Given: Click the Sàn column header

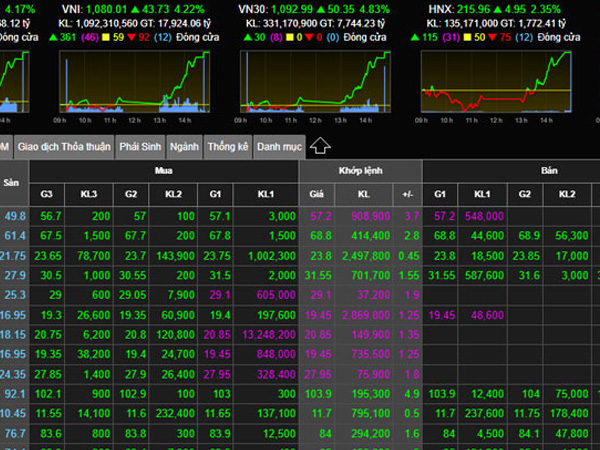Looking at the screenshot, I should (12, 182).
